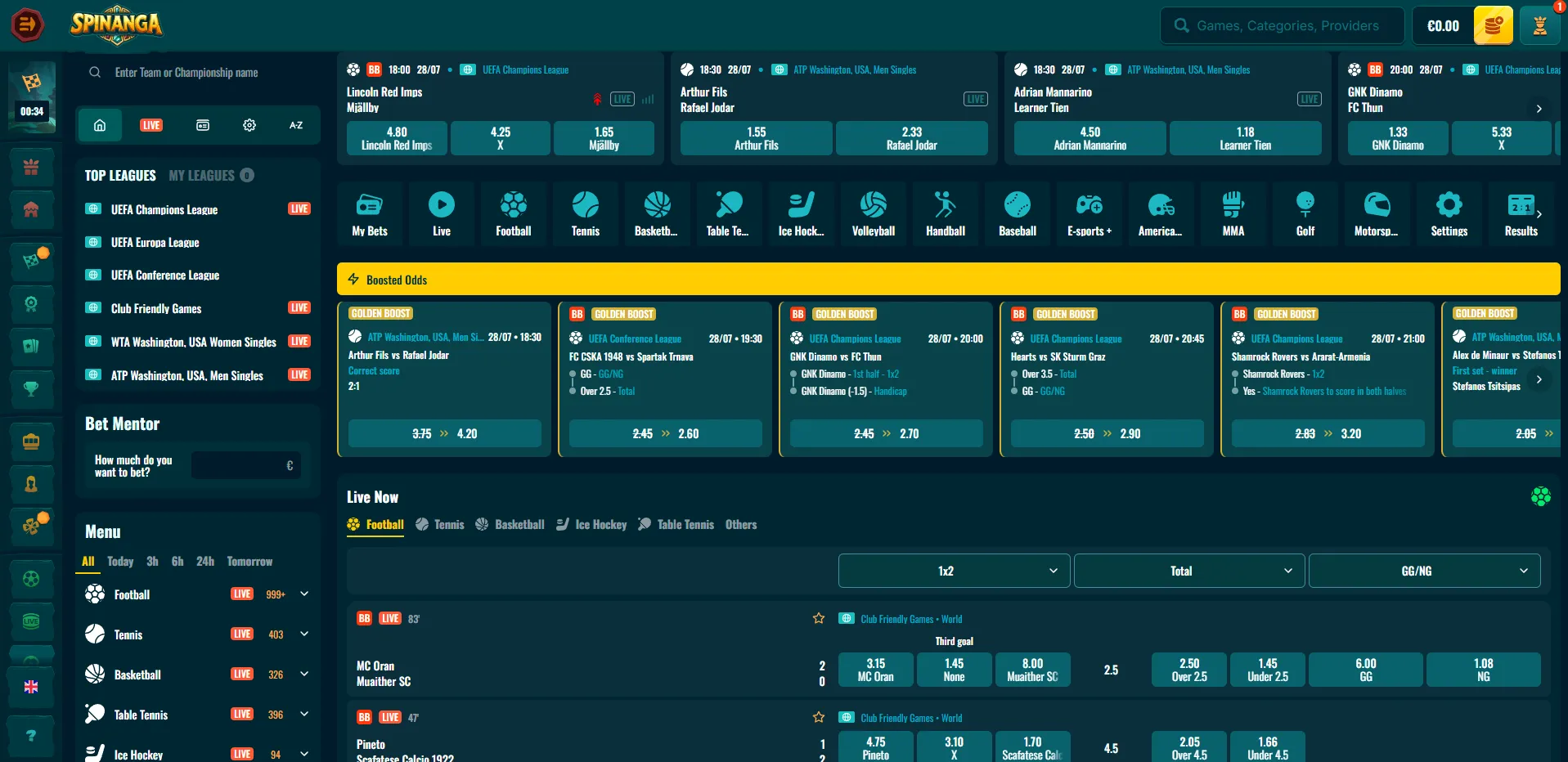
Task: Toggle the A-Z sorting button
Action: (x=296, y=125)
